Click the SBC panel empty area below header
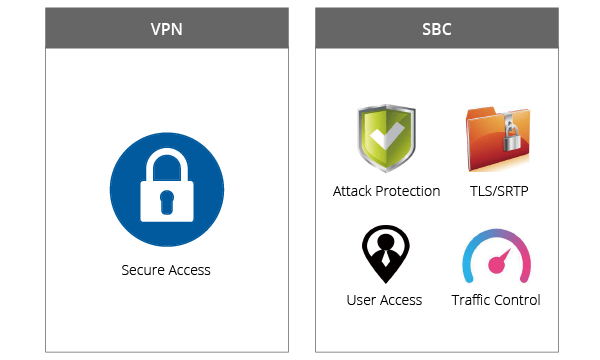The height and width of the screenshot is (360, 600). tap(437, 75)
